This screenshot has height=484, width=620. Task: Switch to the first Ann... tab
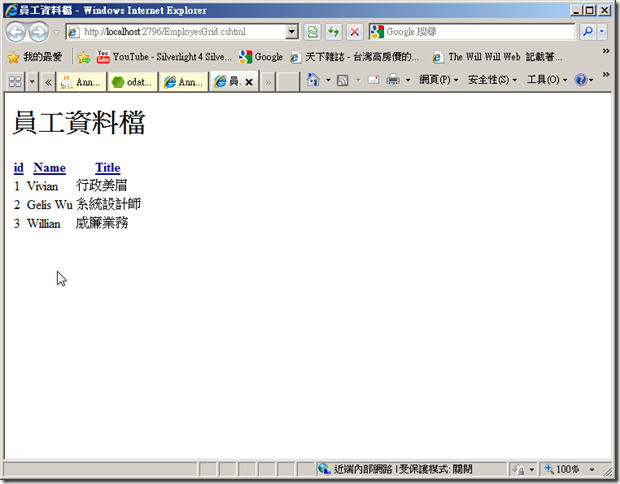tap(82, 82)
